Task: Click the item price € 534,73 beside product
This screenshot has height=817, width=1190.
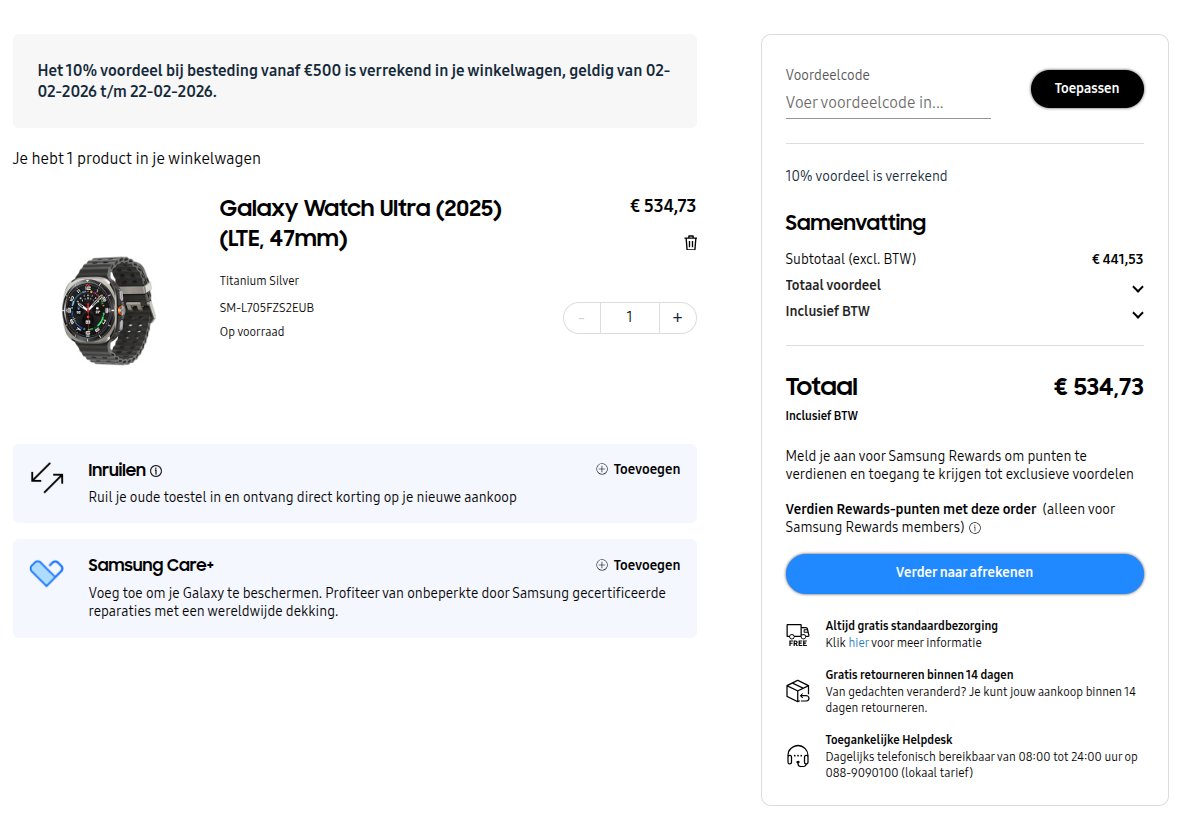Action: 663,206
